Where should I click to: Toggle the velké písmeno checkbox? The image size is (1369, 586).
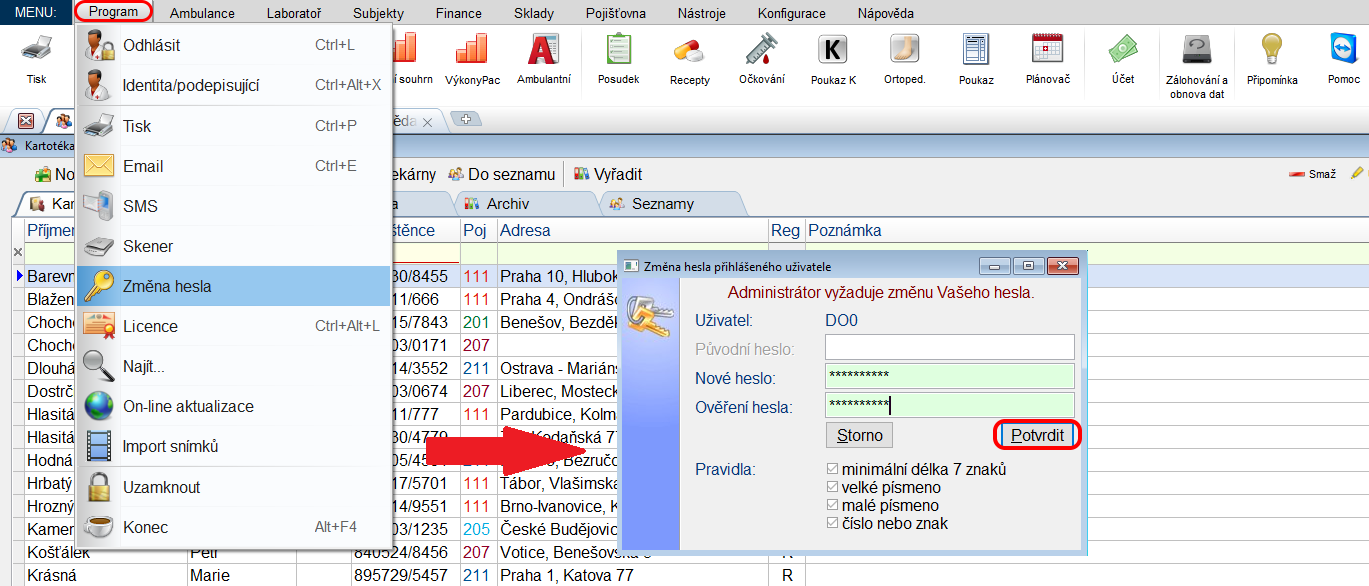(x=832, y=487)
